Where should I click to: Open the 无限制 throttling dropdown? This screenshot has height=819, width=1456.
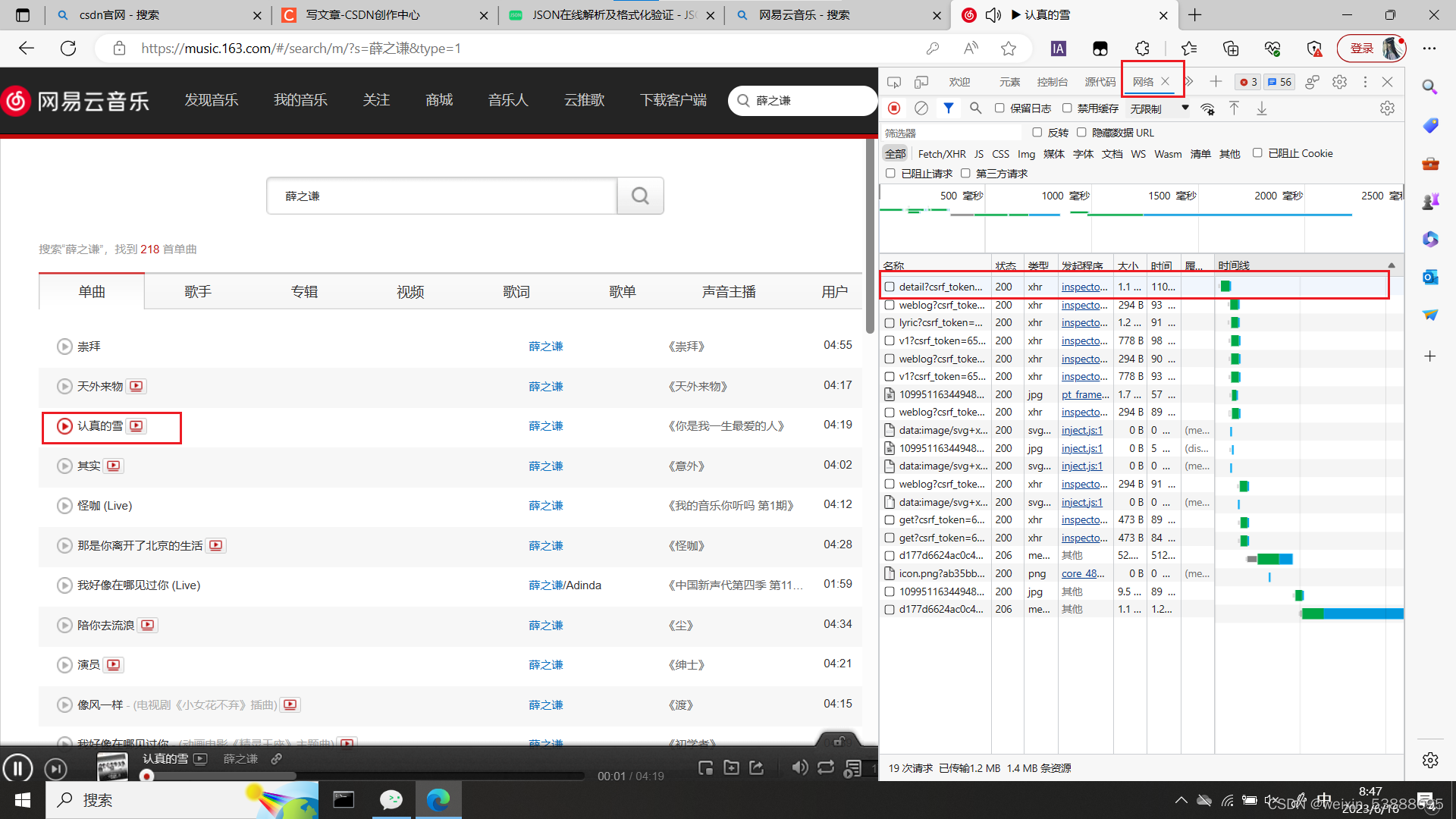[1159, 108]
